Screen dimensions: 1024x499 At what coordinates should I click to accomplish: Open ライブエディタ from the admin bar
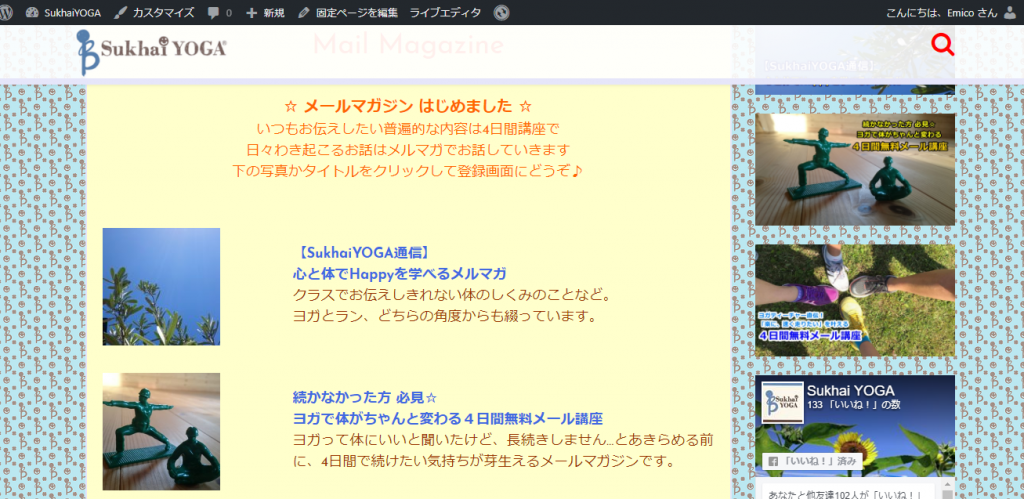445,12
